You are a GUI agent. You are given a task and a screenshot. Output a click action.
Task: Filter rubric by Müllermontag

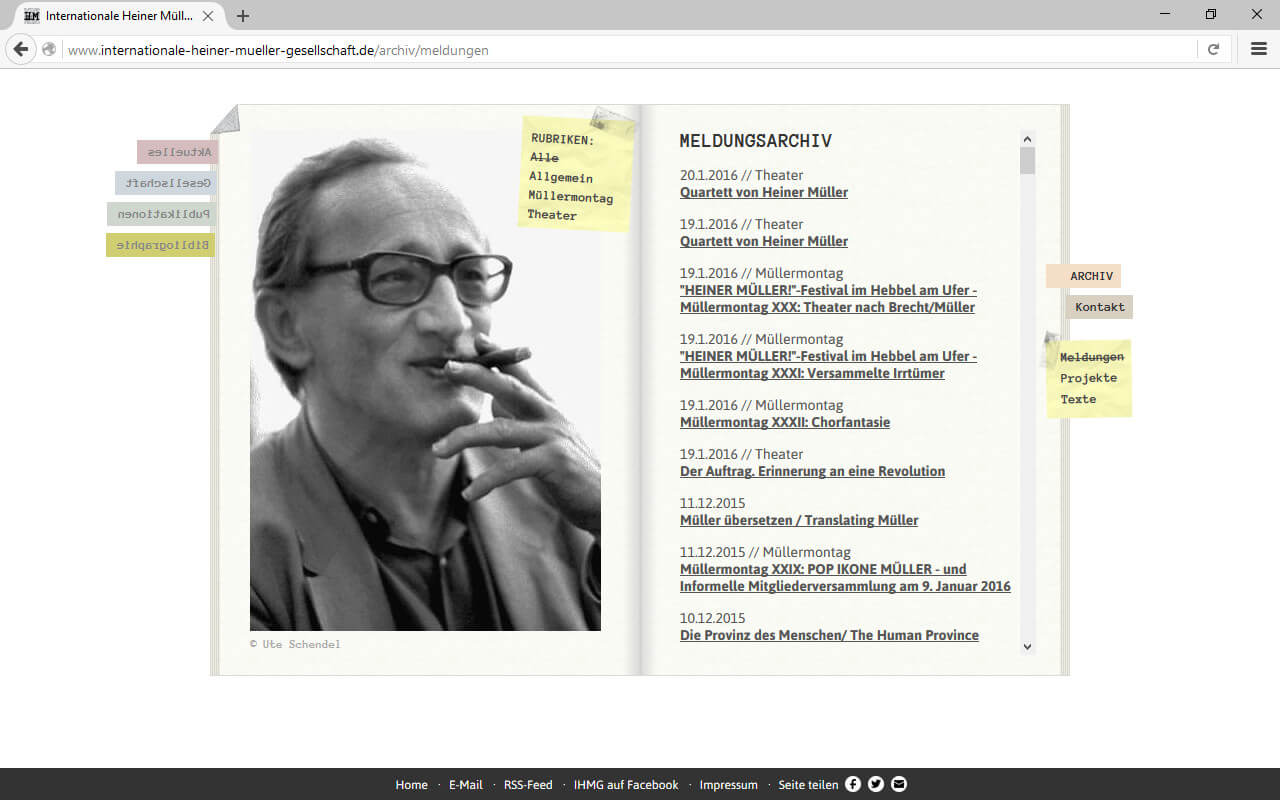pyautogui.click(x=571, y=197)
